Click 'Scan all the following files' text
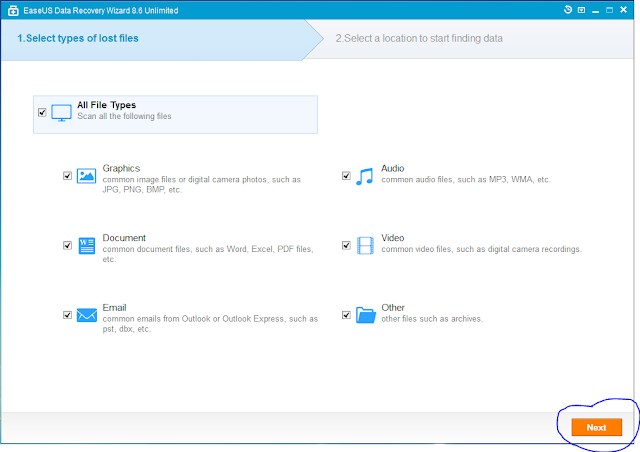The image size is (640, 452). click(x=124, y=116)
